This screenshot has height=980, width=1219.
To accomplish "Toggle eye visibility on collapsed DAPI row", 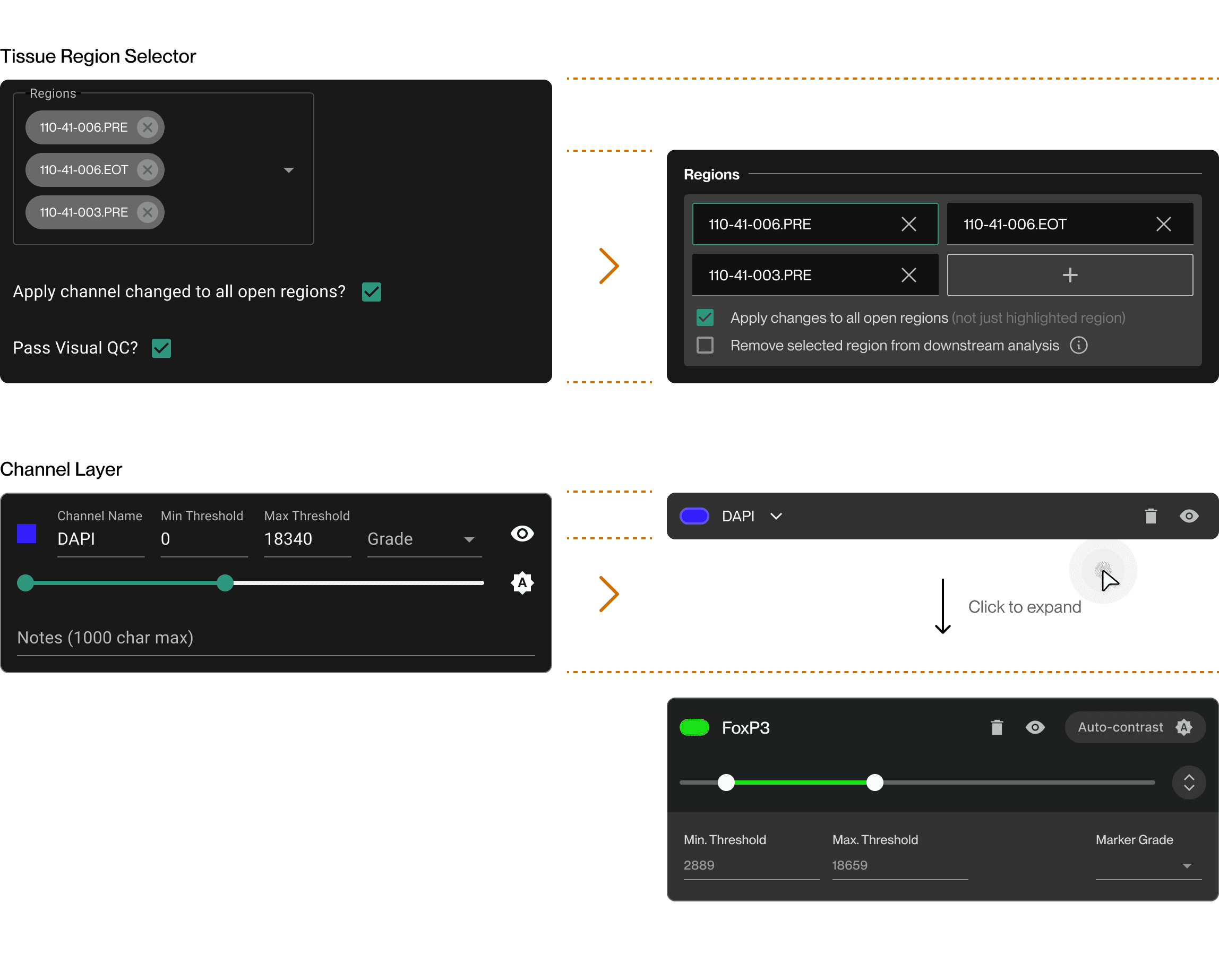I will click(1188, 515).
